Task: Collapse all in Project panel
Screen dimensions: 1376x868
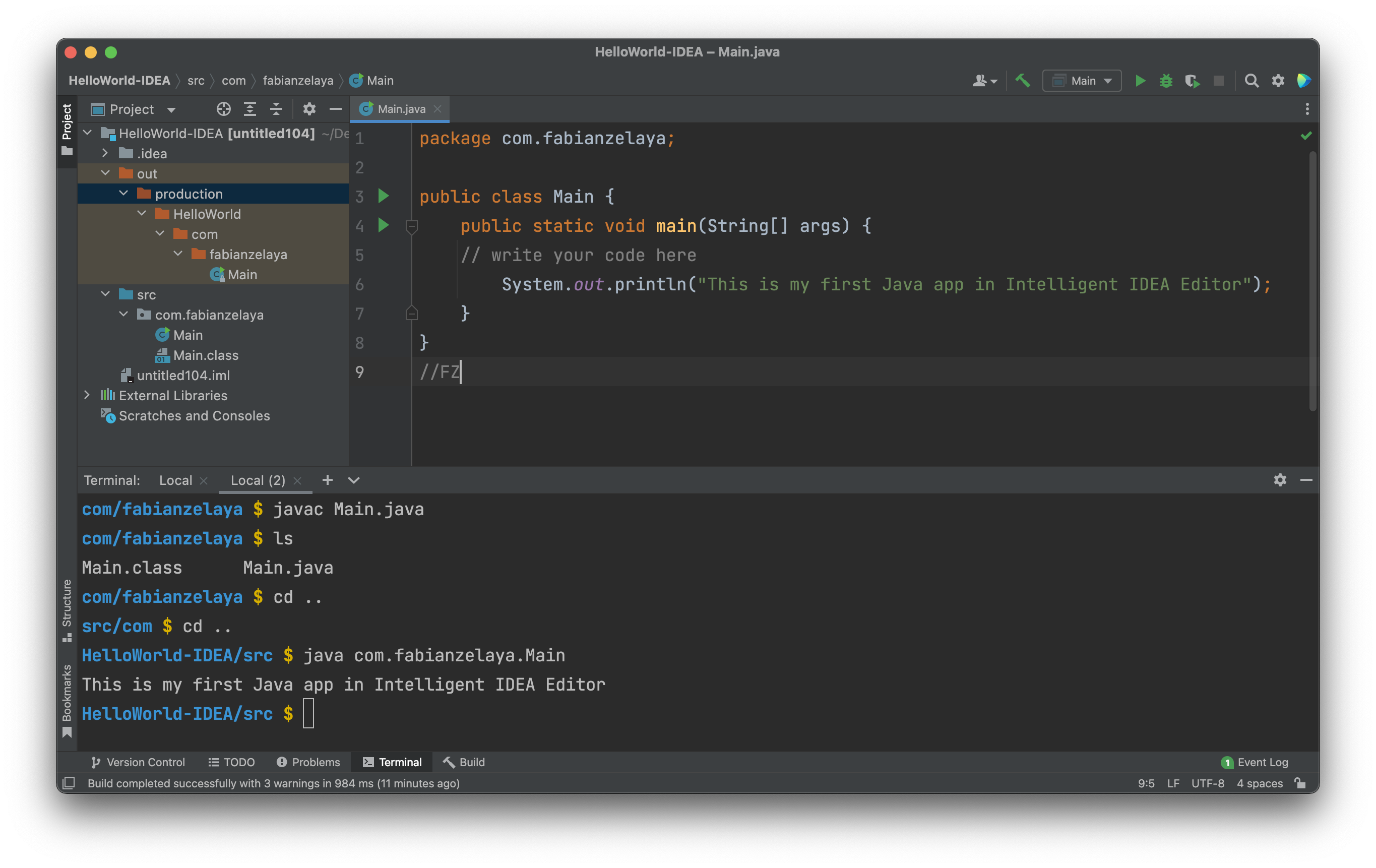Action: point(277,108)
